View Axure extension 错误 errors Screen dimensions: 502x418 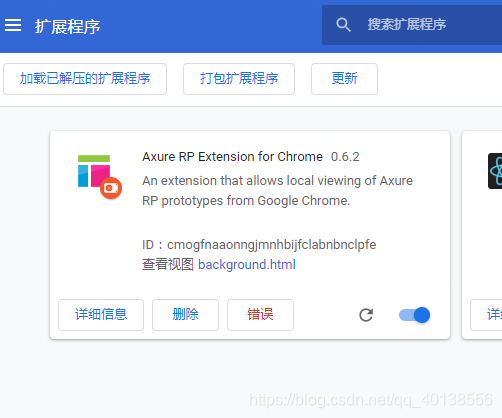(x=260, y=315)
